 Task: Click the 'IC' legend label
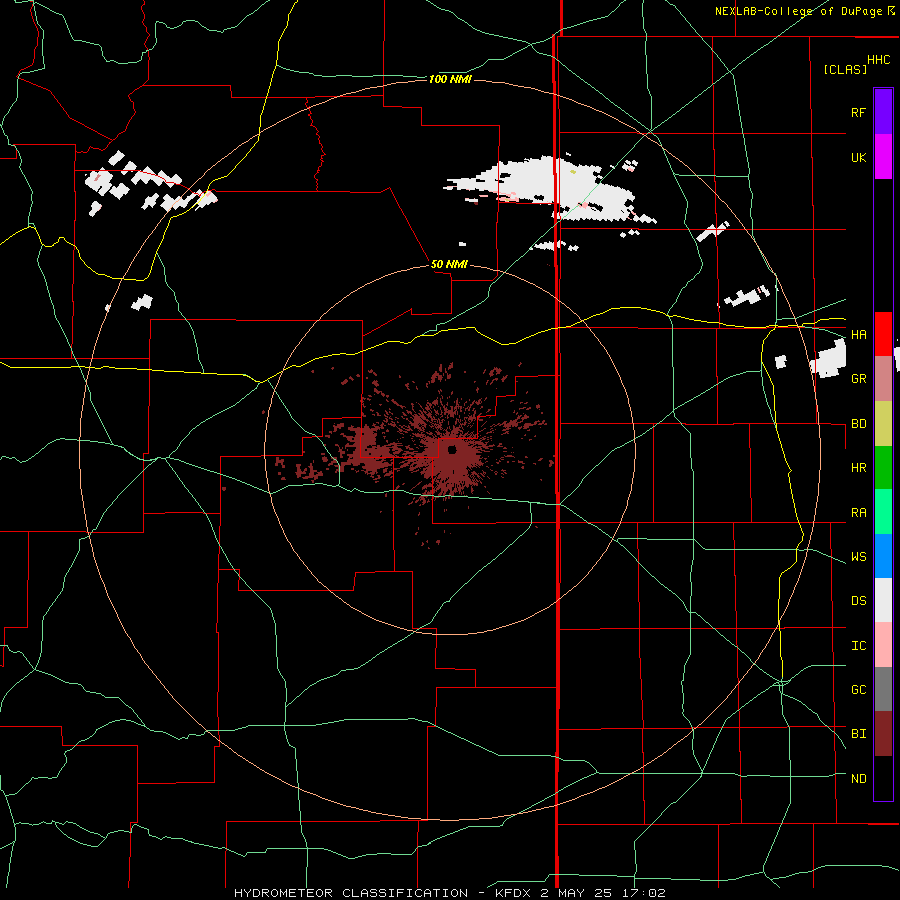858,646
